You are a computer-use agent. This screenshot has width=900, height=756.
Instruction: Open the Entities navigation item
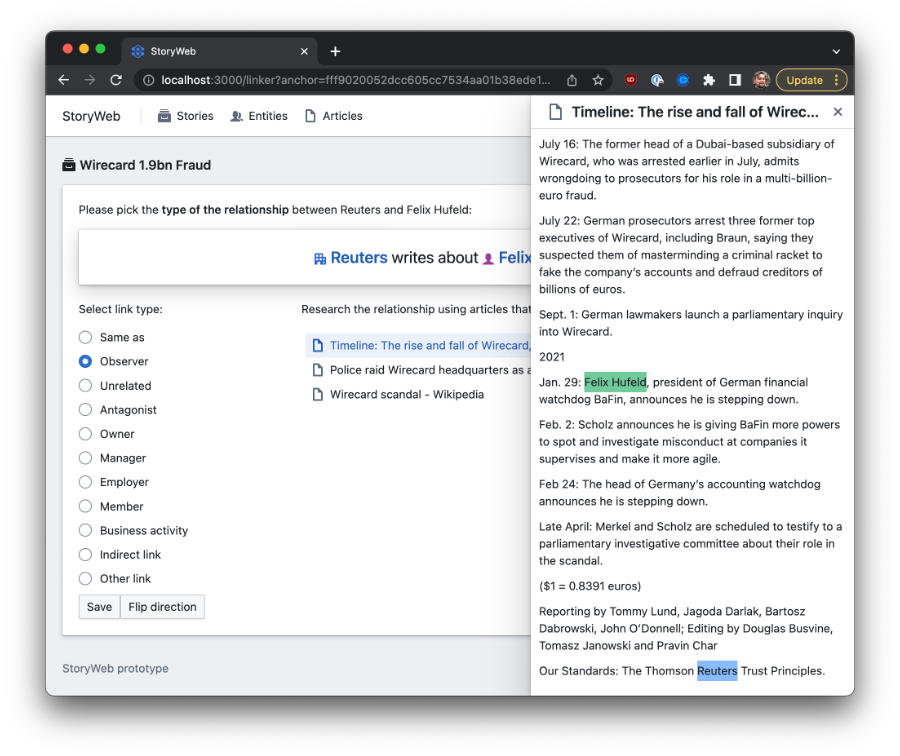click(x=258, y=116)
